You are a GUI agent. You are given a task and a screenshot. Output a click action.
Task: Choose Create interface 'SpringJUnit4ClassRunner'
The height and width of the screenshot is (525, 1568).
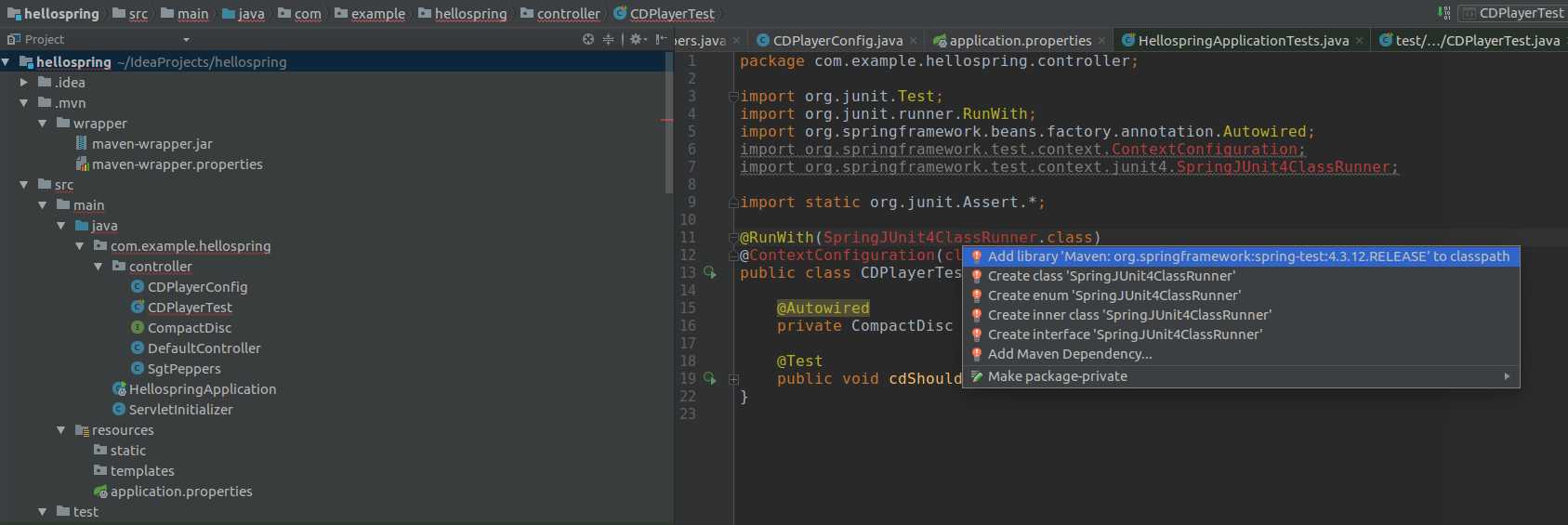(1241, 335)
